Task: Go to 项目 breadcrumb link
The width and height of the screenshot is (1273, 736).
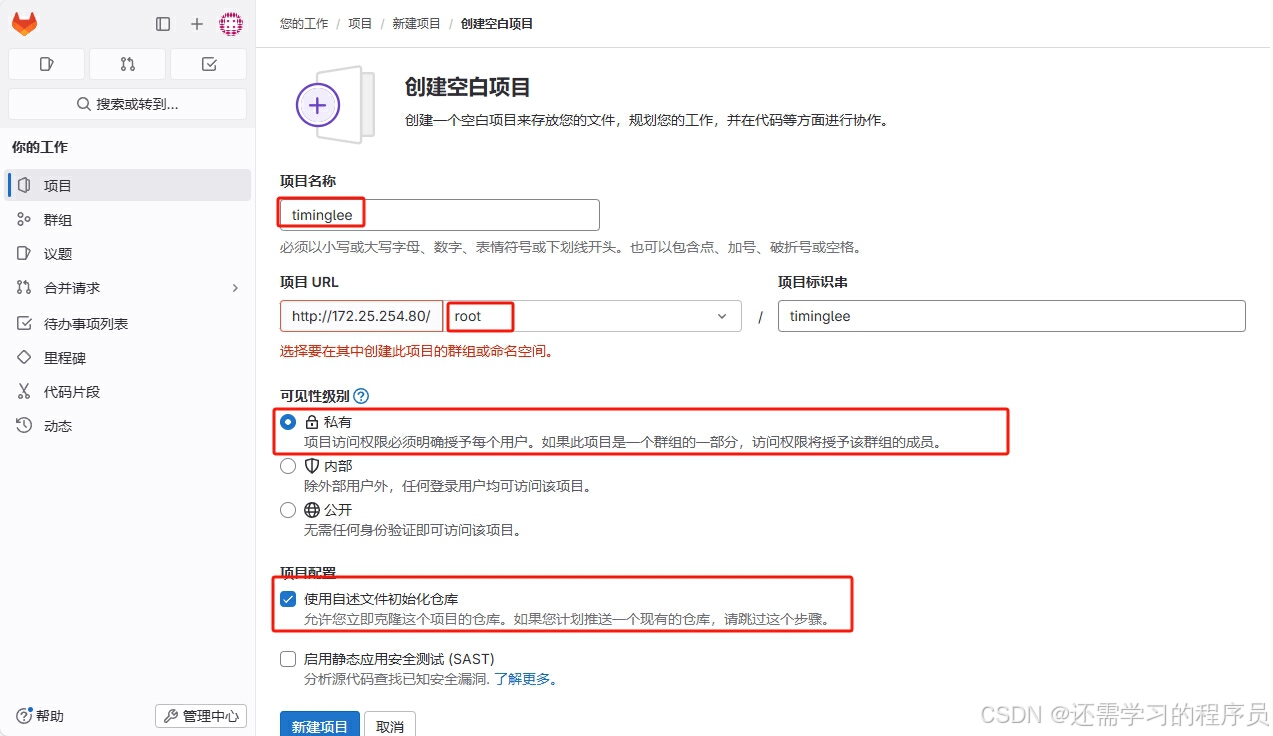Action: click(x=360, y=23)
